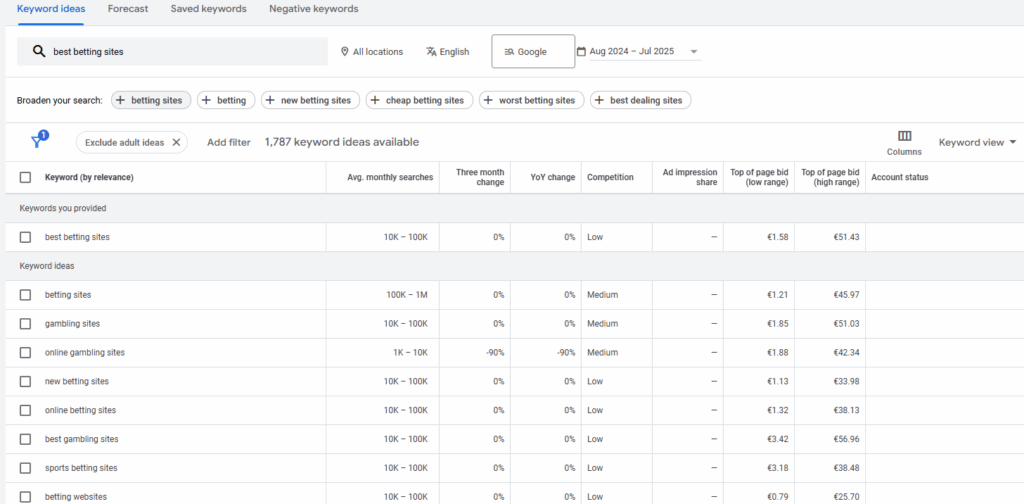Click the location pin icon
The width and height of the screenshot is (1024, 504).
point(345,52)
